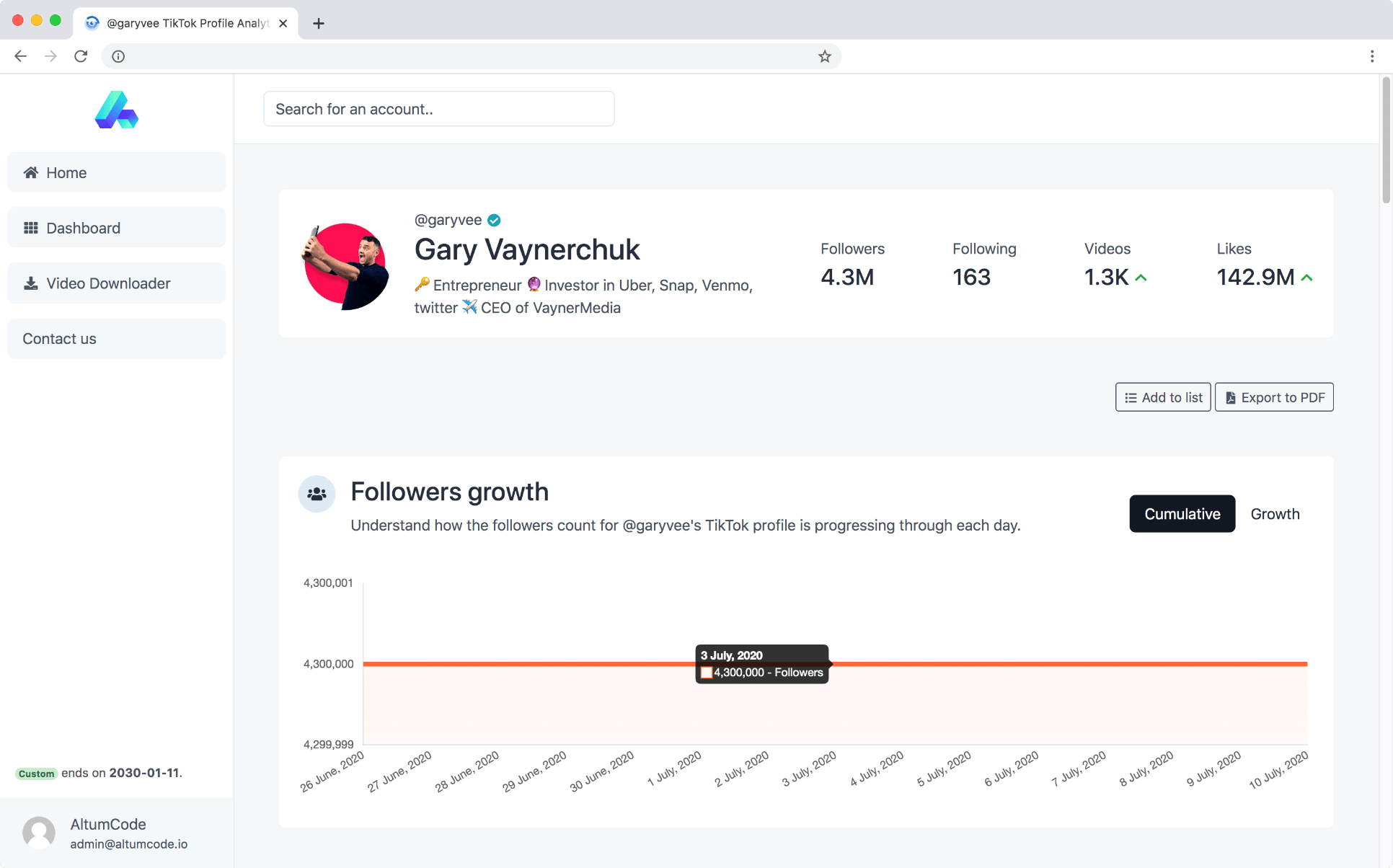Switch chart to Cumulative view
The width and height of the screenshot is (1393, 868).
click(1182, 514)
